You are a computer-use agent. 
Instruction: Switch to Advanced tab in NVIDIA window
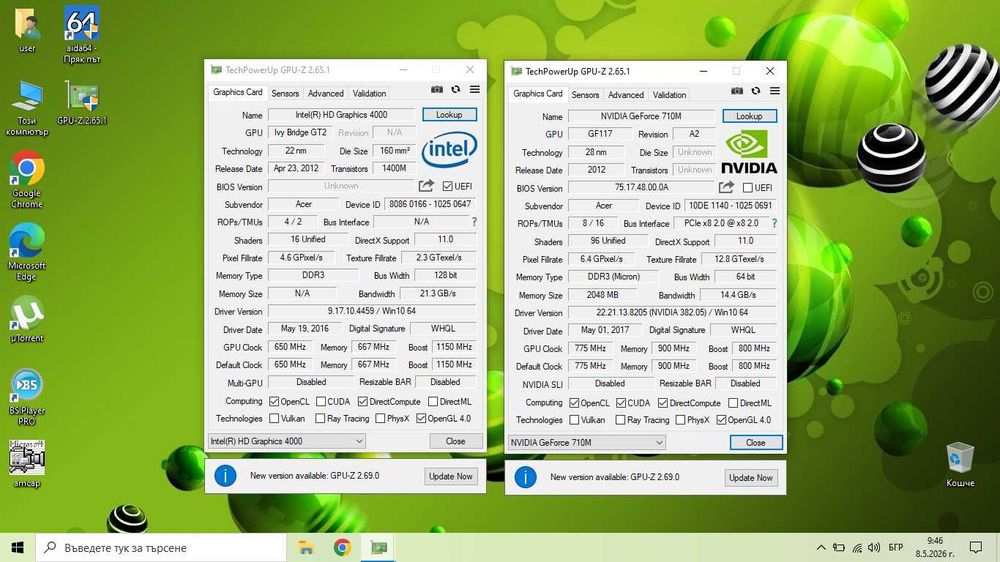coord(626,94)
